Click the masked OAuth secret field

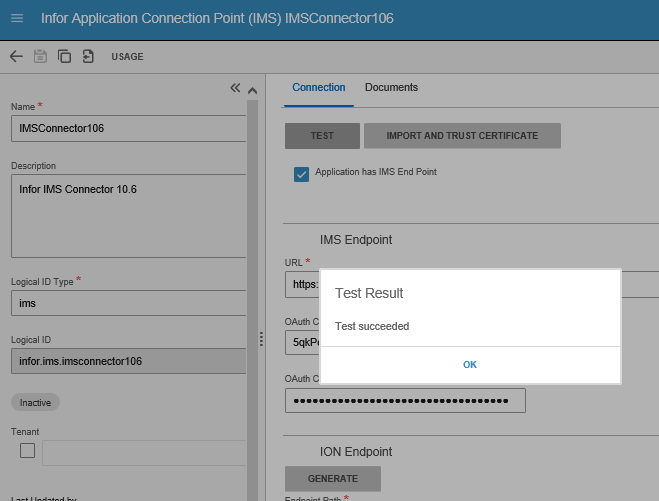(x=405, y=401)
